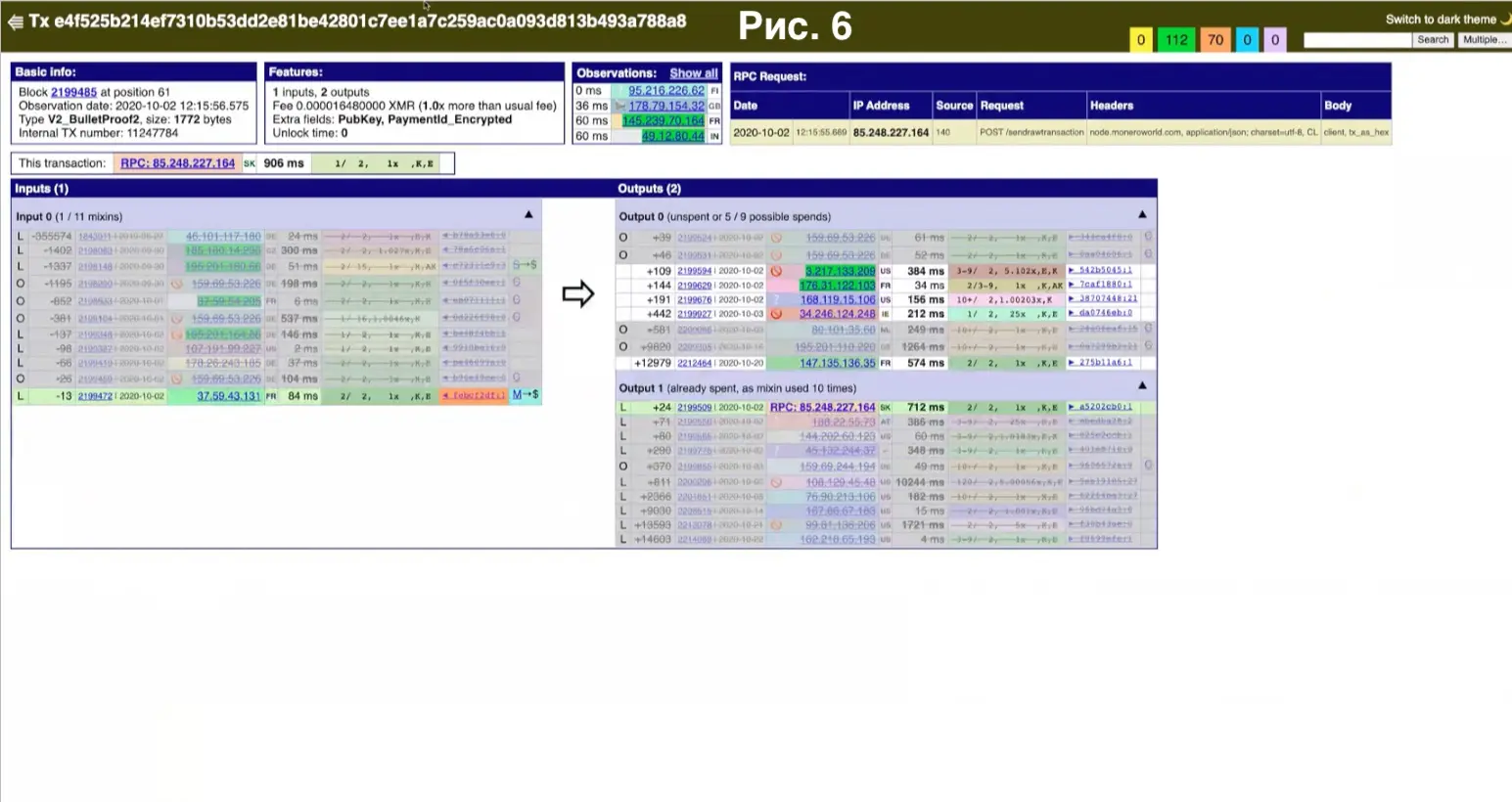Image resolution: width=1512 pixels, height=802 pixels.
Task: Click the C icon in +370 output row
Action: coord(1148,466)
